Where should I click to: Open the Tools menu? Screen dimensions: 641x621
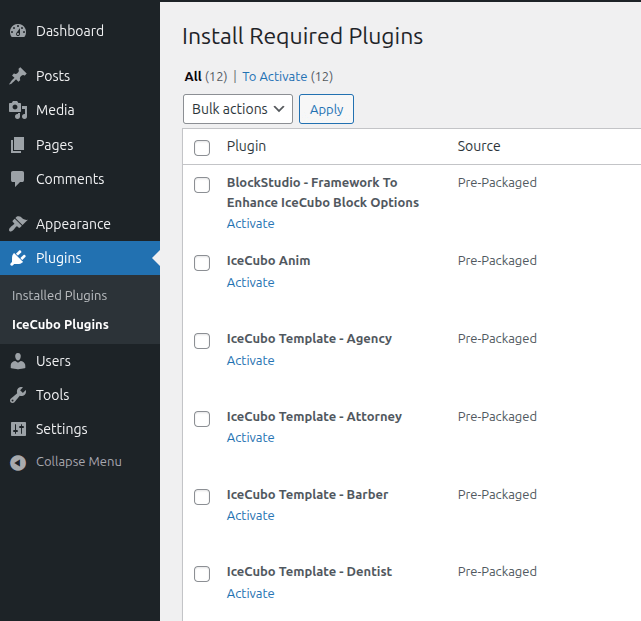52,395
